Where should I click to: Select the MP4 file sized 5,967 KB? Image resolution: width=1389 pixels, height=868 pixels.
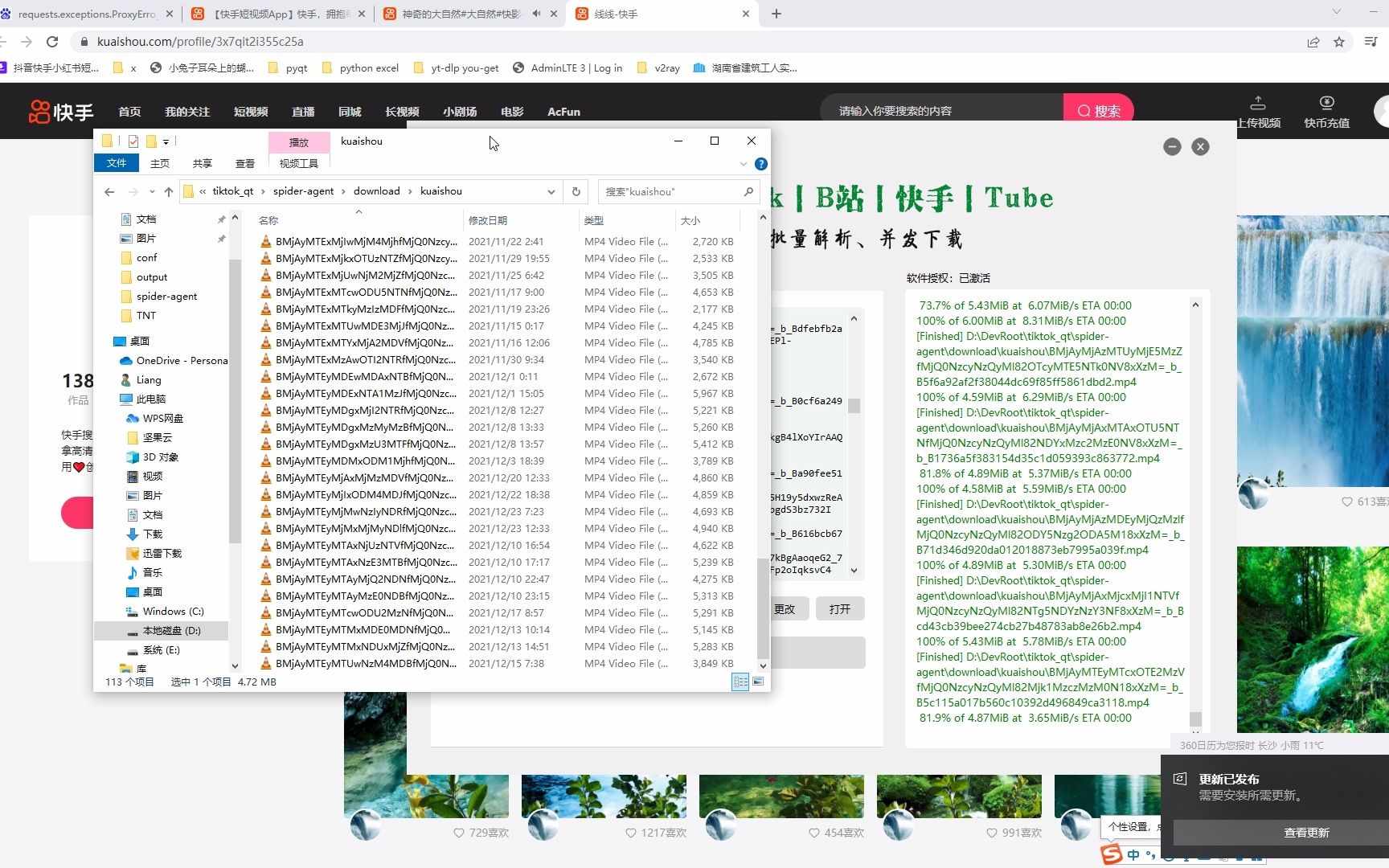[x=498, y=393]
